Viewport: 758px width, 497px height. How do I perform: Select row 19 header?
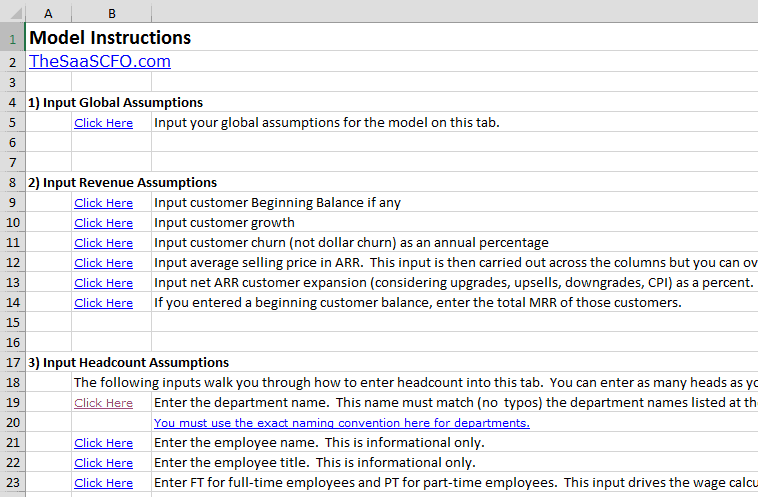point(13,403)
